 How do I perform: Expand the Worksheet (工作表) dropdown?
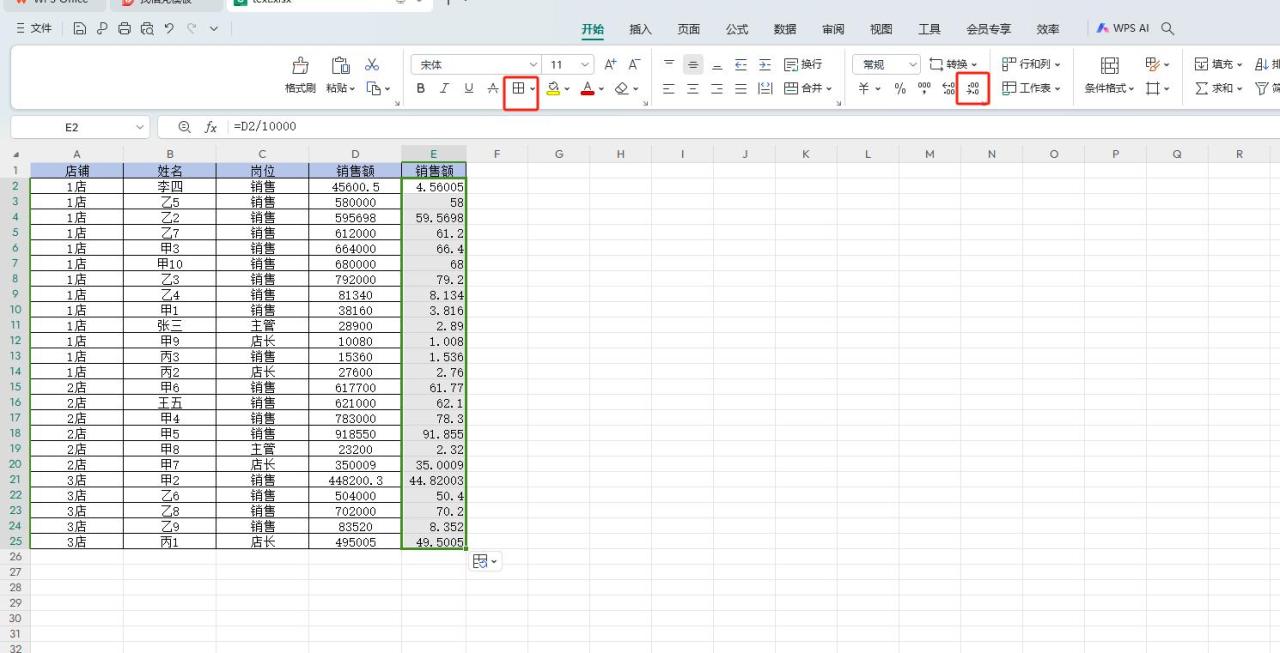1057,88
